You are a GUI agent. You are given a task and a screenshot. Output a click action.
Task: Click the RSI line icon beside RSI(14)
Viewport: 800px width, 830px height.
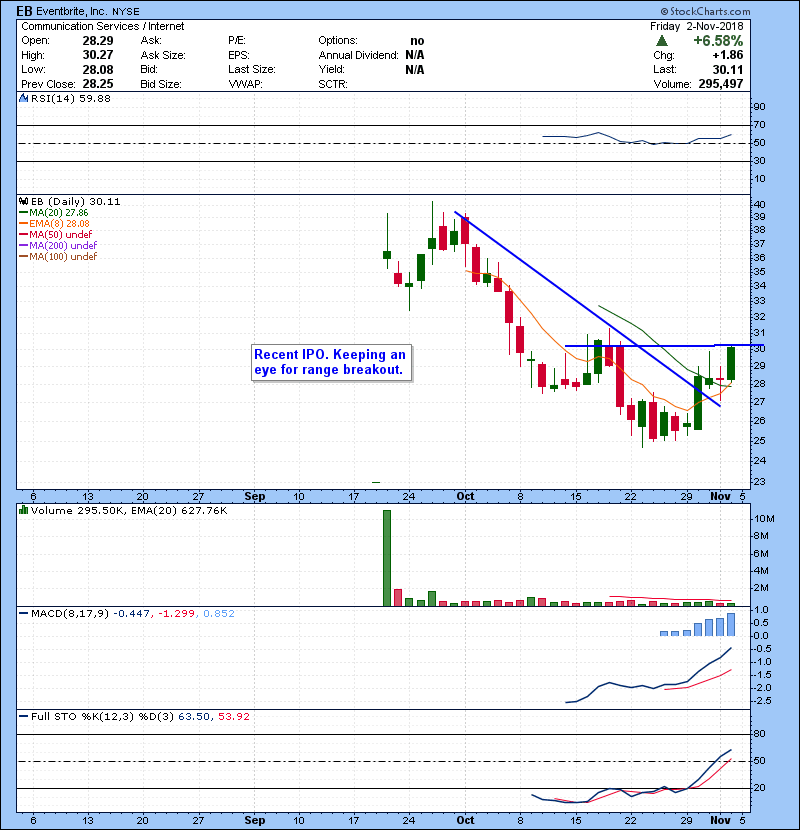pyautogui.click(x=23, y=98)
